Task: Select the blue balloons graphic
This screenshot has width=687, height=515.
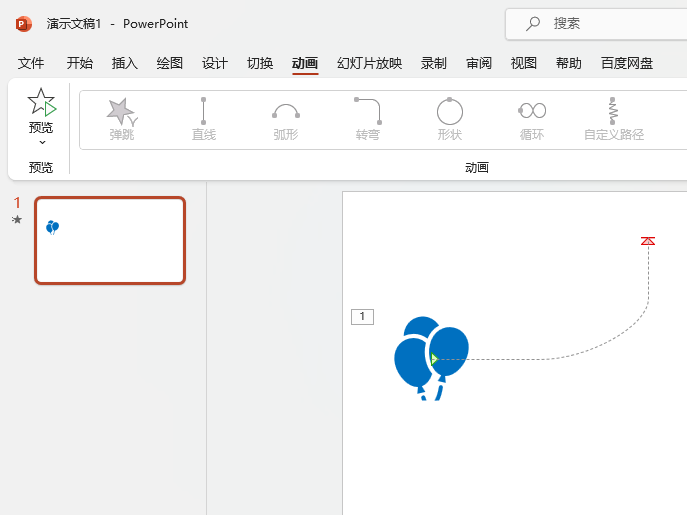Action: tap(431, 358)
